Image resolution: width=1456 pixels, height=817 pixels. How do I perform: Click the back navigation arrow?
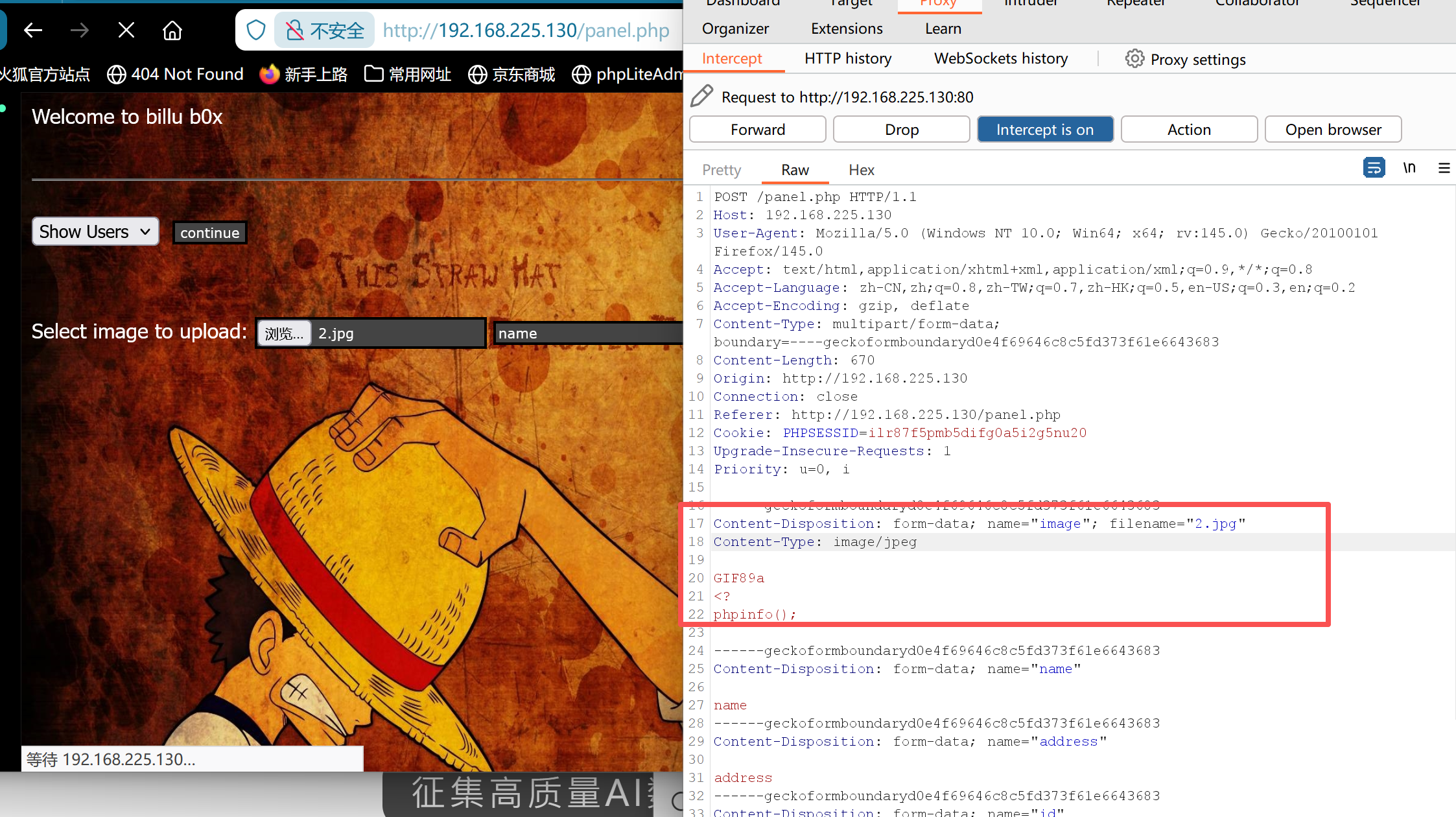33,30
